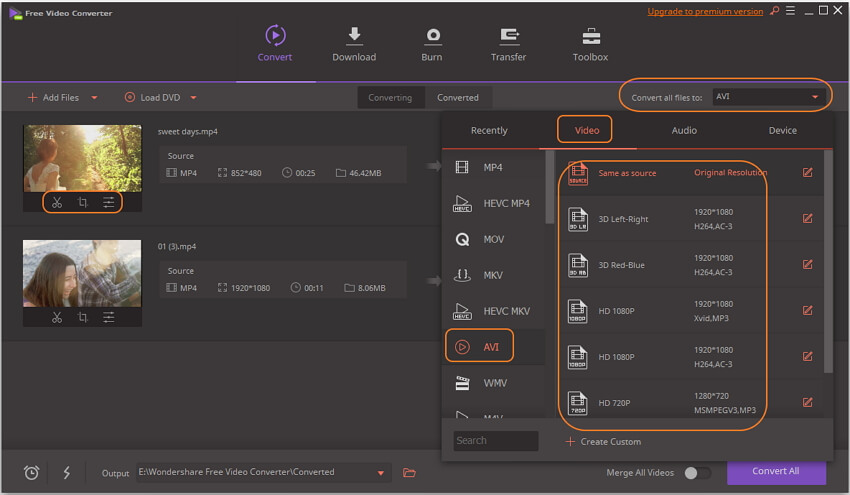The image size is (850, 495).
Task: Click the 01 (3).mp4 file name
Action: click(x=177, y=247)
